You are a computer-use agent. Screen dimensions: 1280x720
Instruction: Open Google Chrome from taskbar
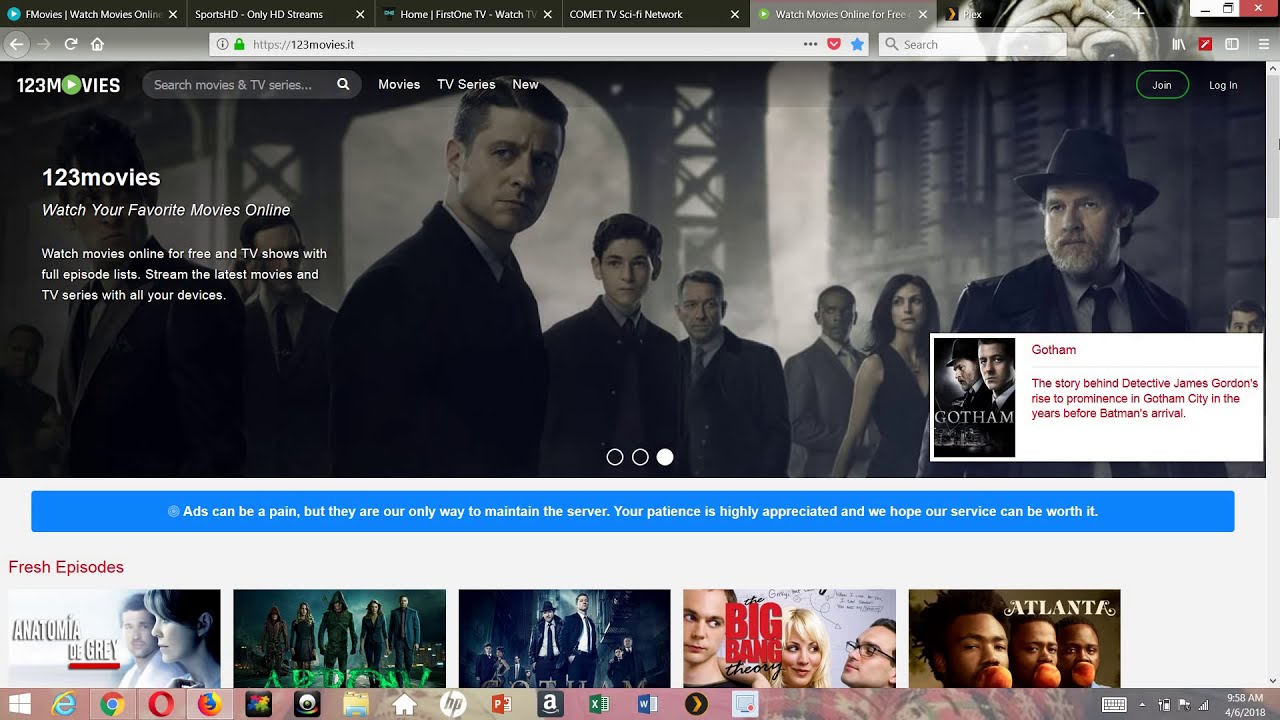tap(111, 704)
